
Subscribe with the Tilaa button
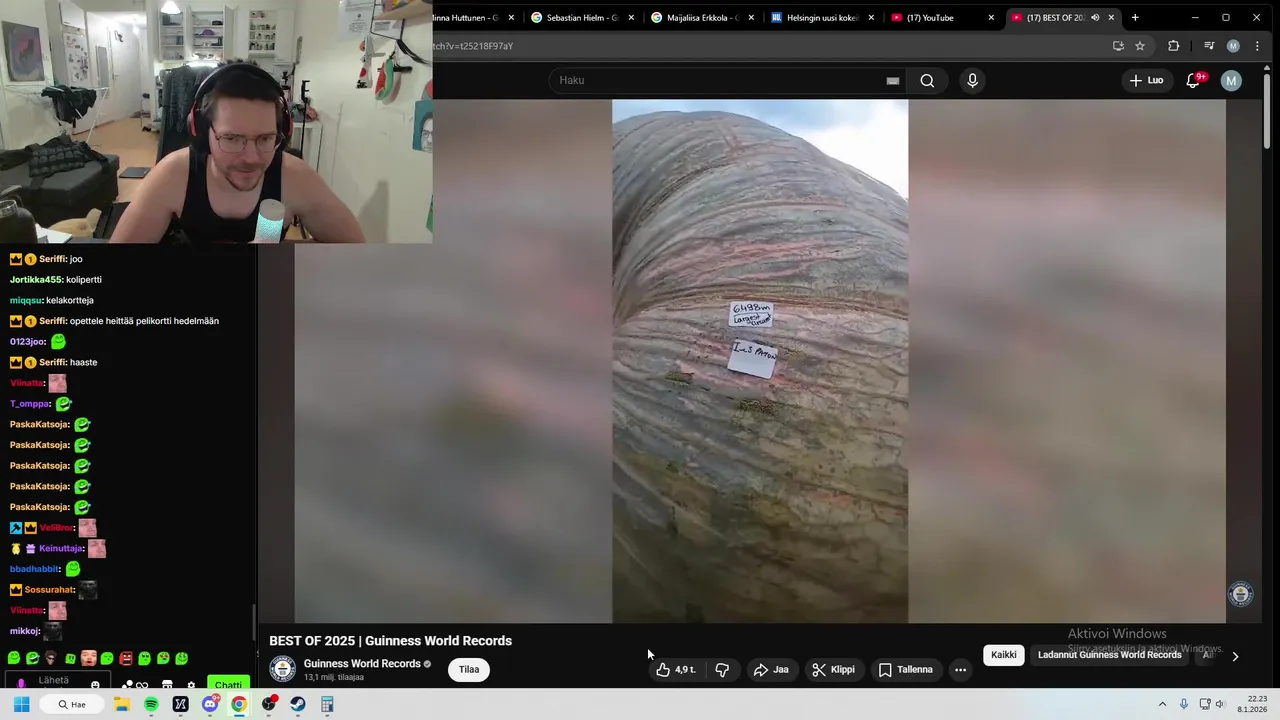tap(469, 670)
